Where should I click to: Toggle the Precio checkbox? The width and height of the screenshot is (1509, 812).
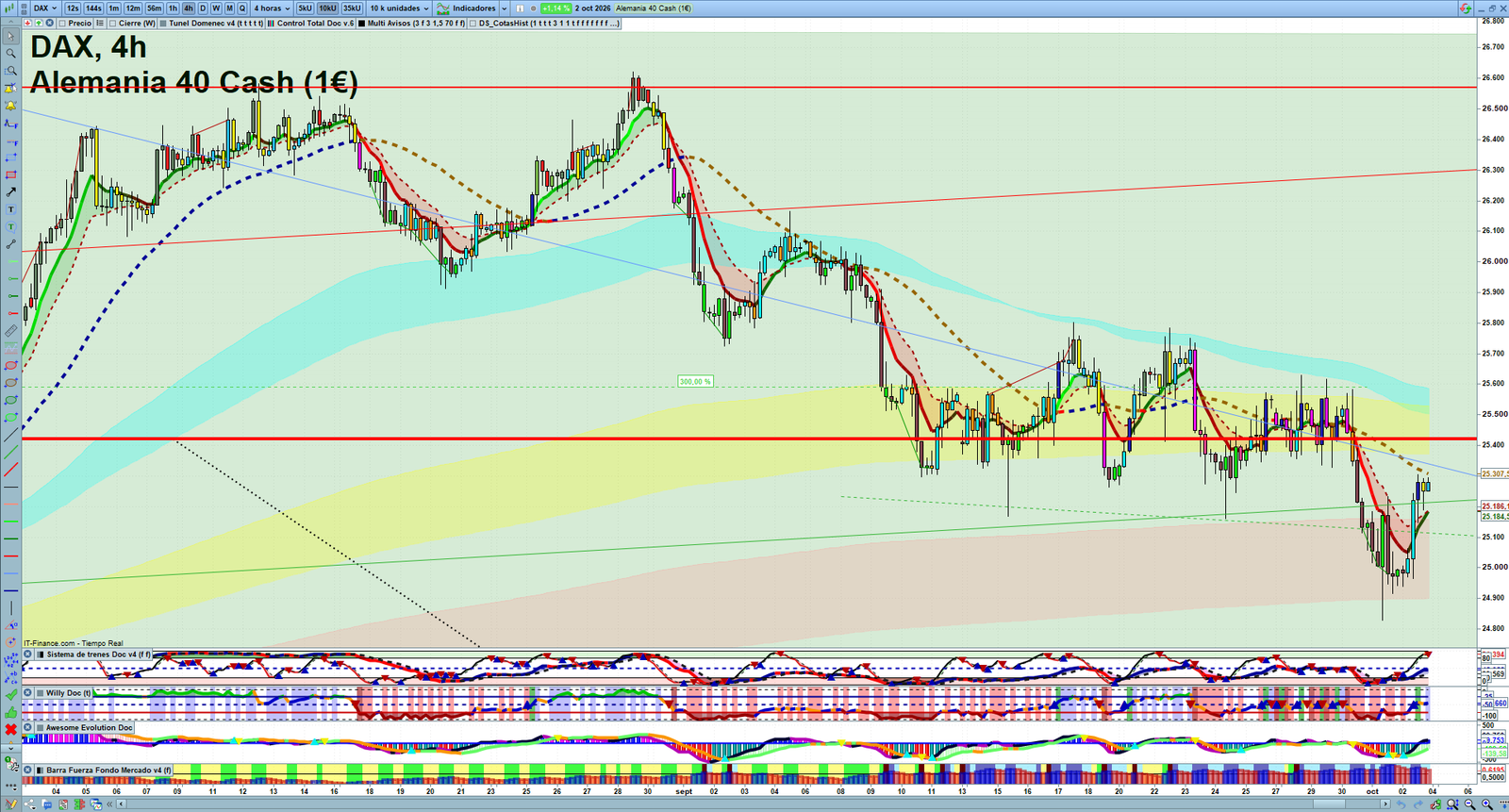(x=62, y=23)
